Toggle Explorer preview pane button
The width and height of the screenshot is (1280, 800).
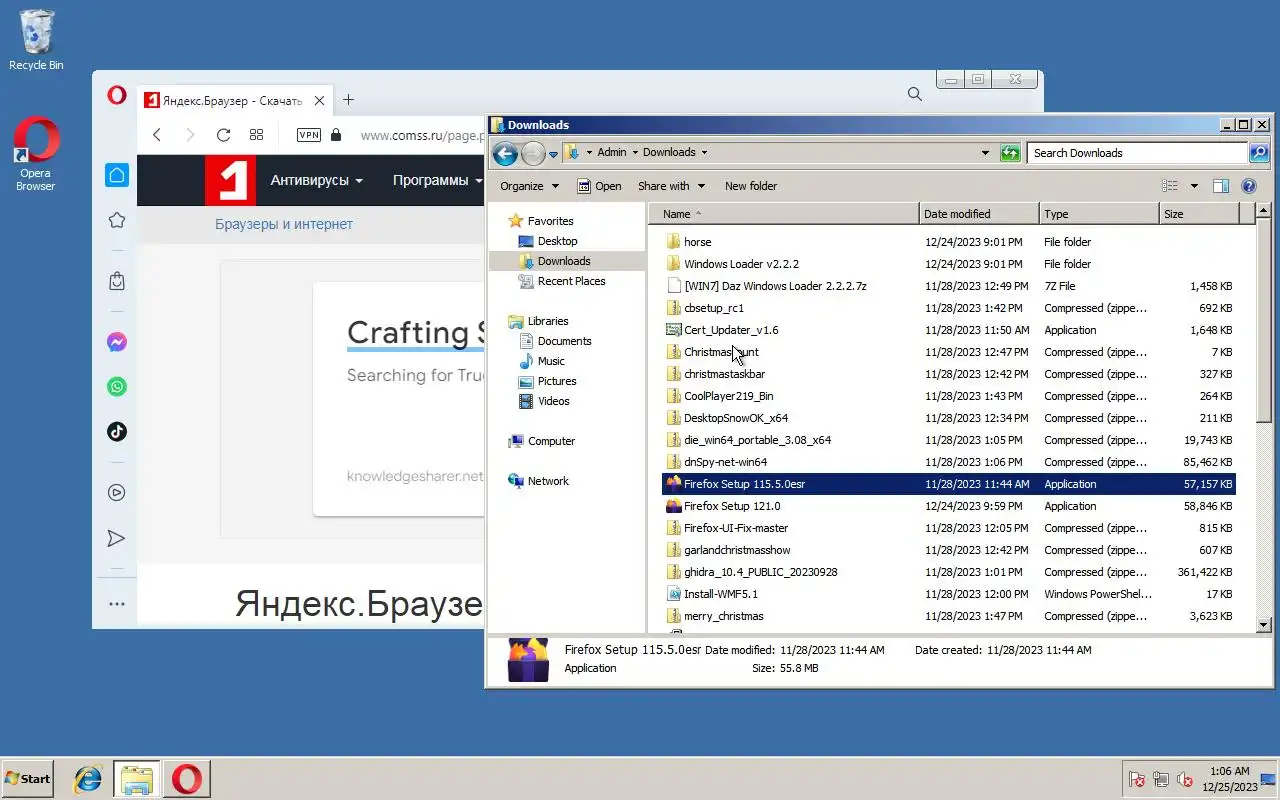pos(1220,186)
